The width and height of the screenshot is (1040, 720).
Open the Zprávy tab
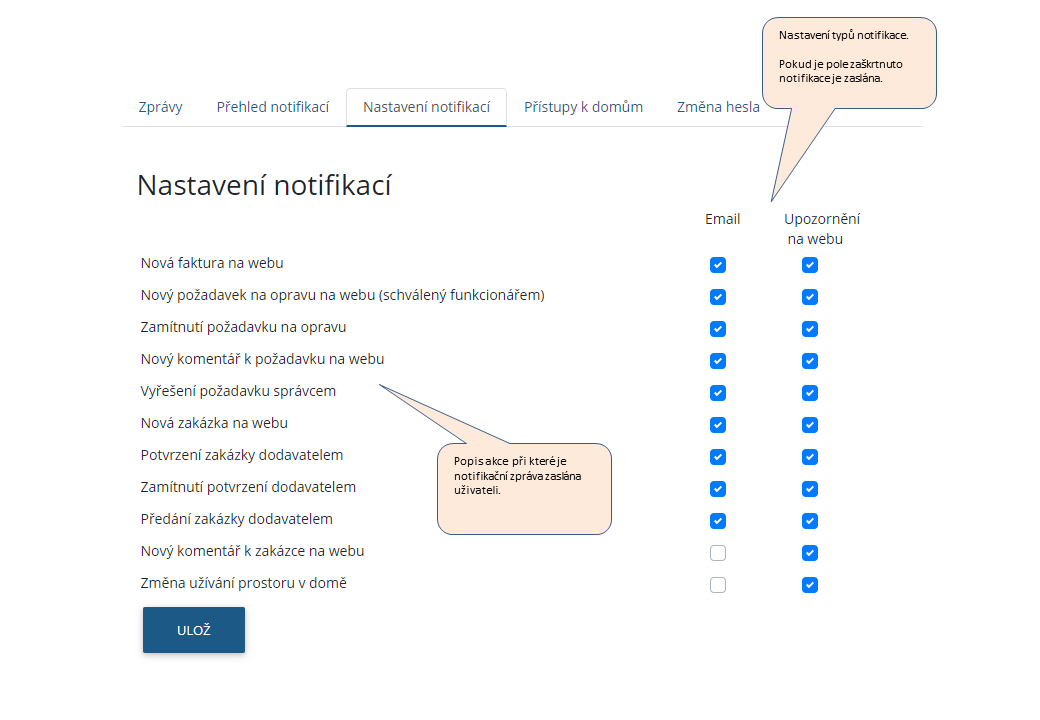(160, 107)
